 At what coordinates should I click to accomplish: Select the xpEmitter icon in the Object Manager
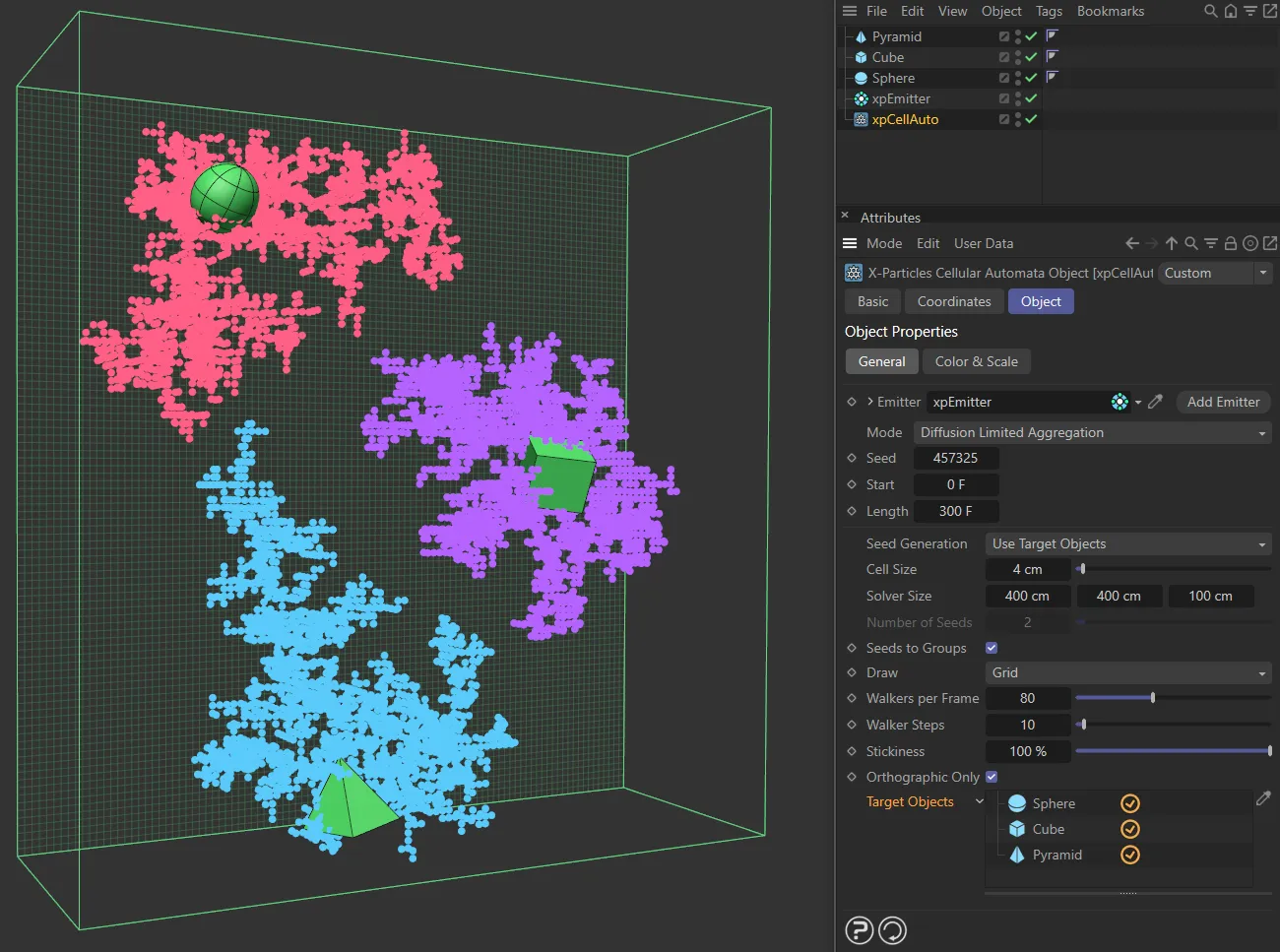(x=861, y=98)
